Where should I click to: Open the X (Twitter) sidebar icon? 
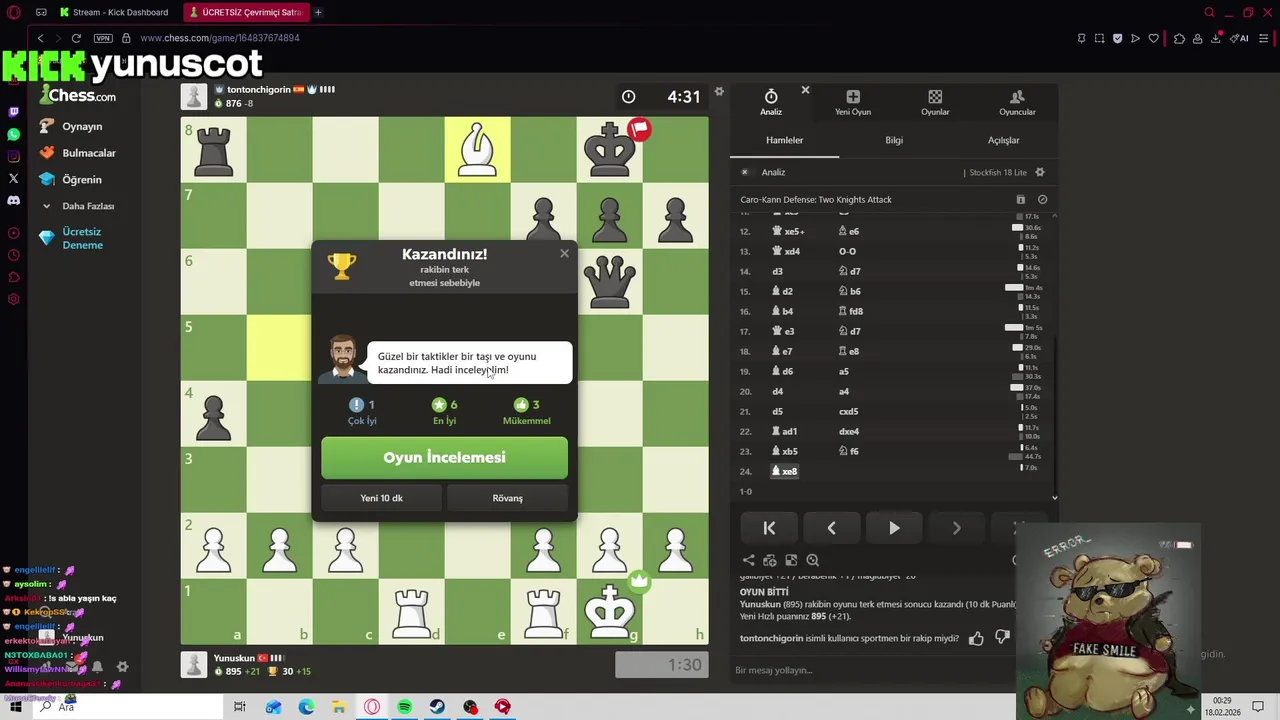click(x=13, y=178)
